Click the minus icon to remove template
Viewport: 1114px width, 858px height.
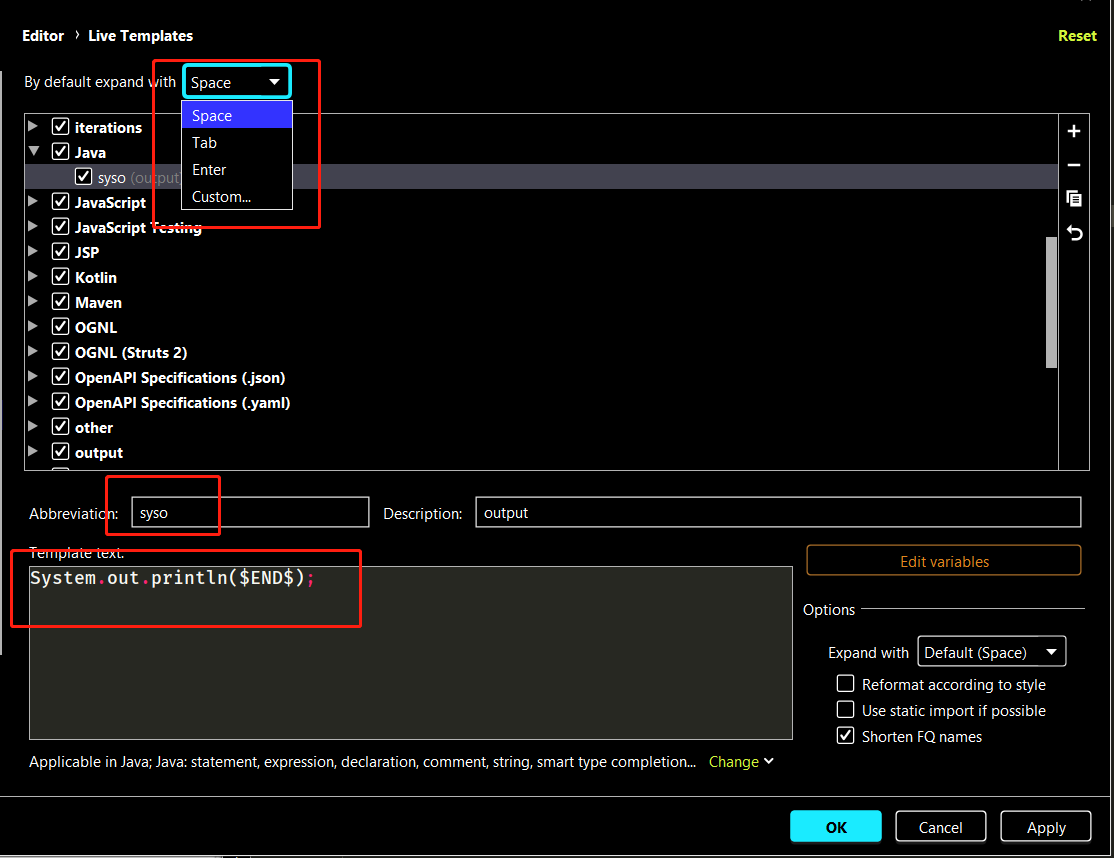tap(1074, 165)
